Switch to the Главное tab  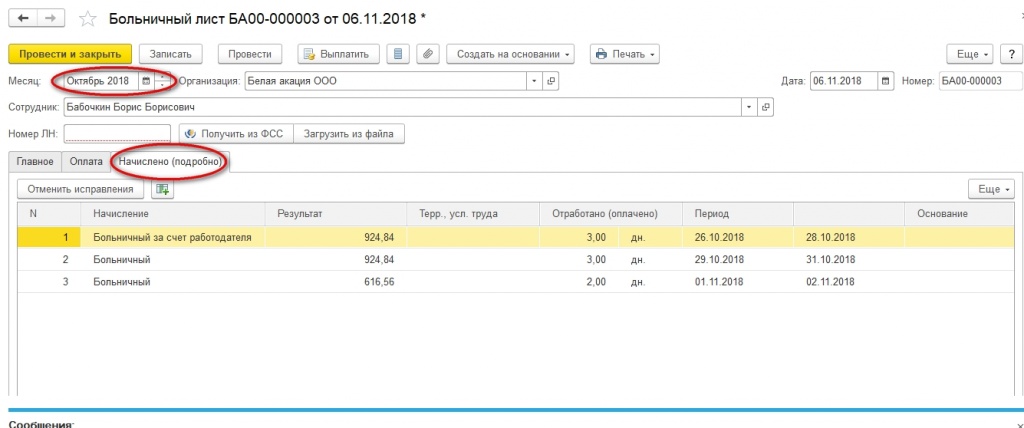click(x=35, y=161)
